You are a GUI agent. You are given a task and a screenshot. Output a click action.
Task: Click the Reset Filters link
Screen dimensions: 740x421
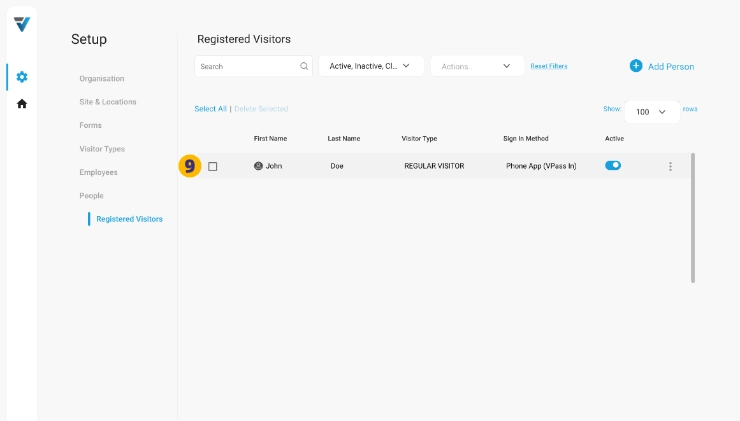548,66
